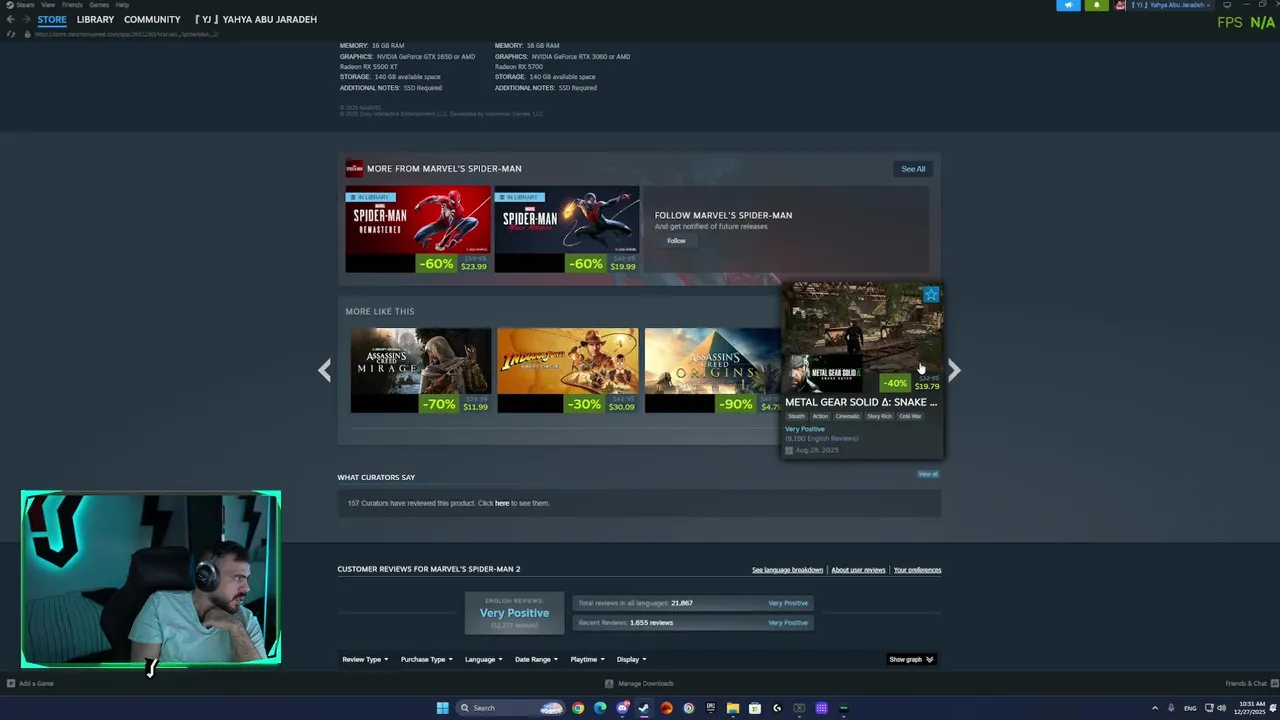Reload the page with the refresh icon
1280x720 pixels.
[x=11, y=34]
